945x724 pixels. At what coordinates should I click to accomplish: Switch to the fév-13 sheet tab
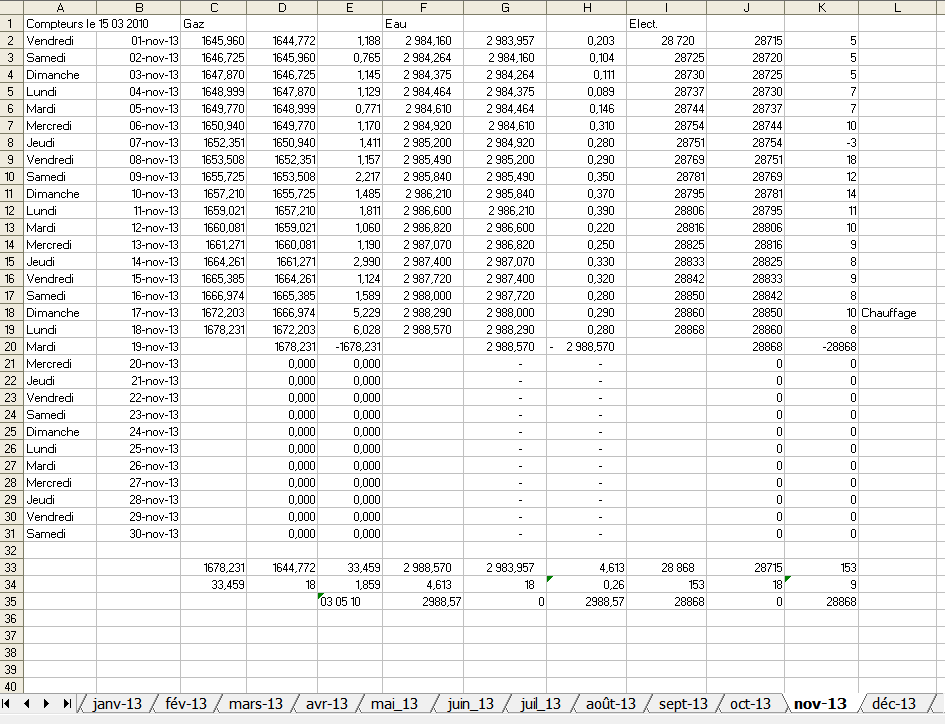(186, 704)
